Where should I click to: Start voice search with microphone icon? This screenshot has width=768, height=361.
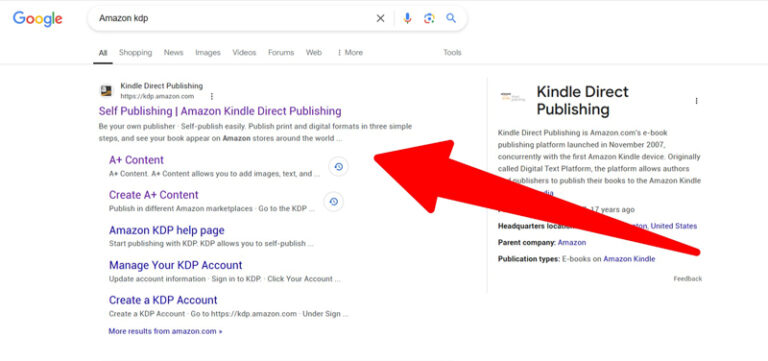pos(407,19)
